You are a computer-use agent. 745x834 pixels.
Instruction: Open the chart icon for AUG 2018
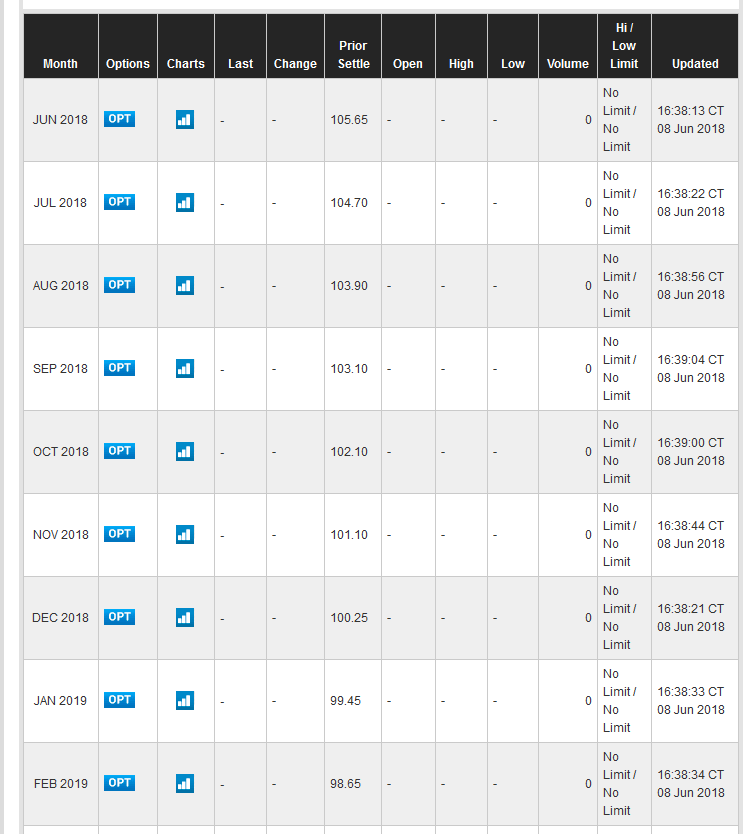[185, 285]
